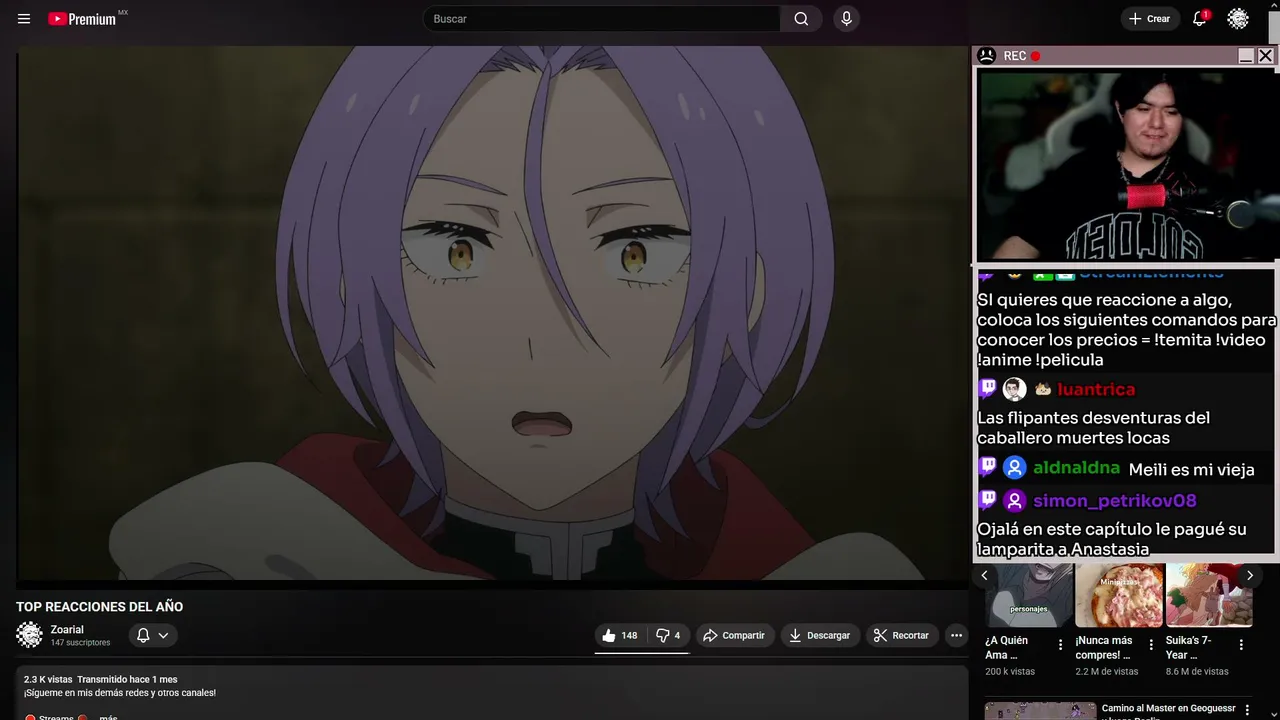This screenshot has width=1280, height=720.
Task: Show previous Shorts in carousel
Action: (984, 575)
